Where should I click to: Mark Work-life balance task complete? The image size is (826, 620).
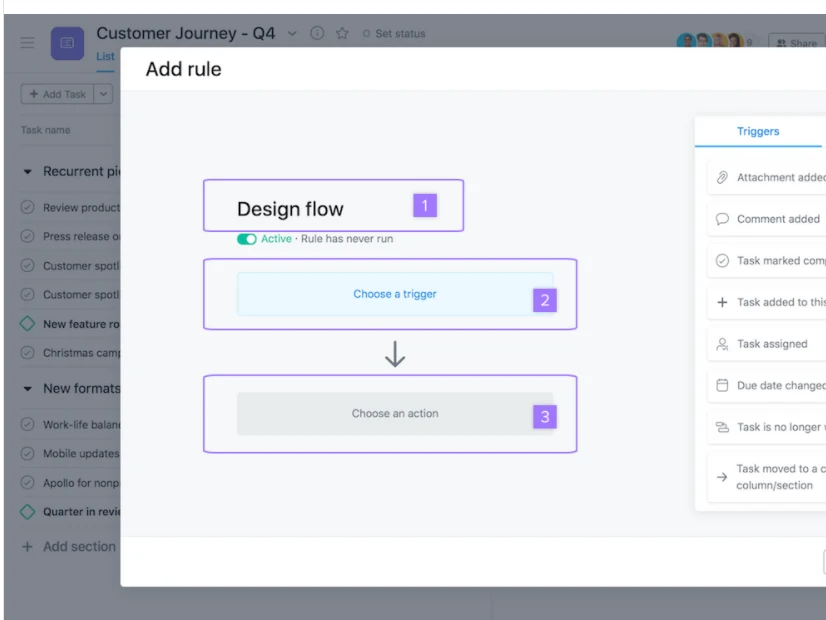tap(27, 424)
